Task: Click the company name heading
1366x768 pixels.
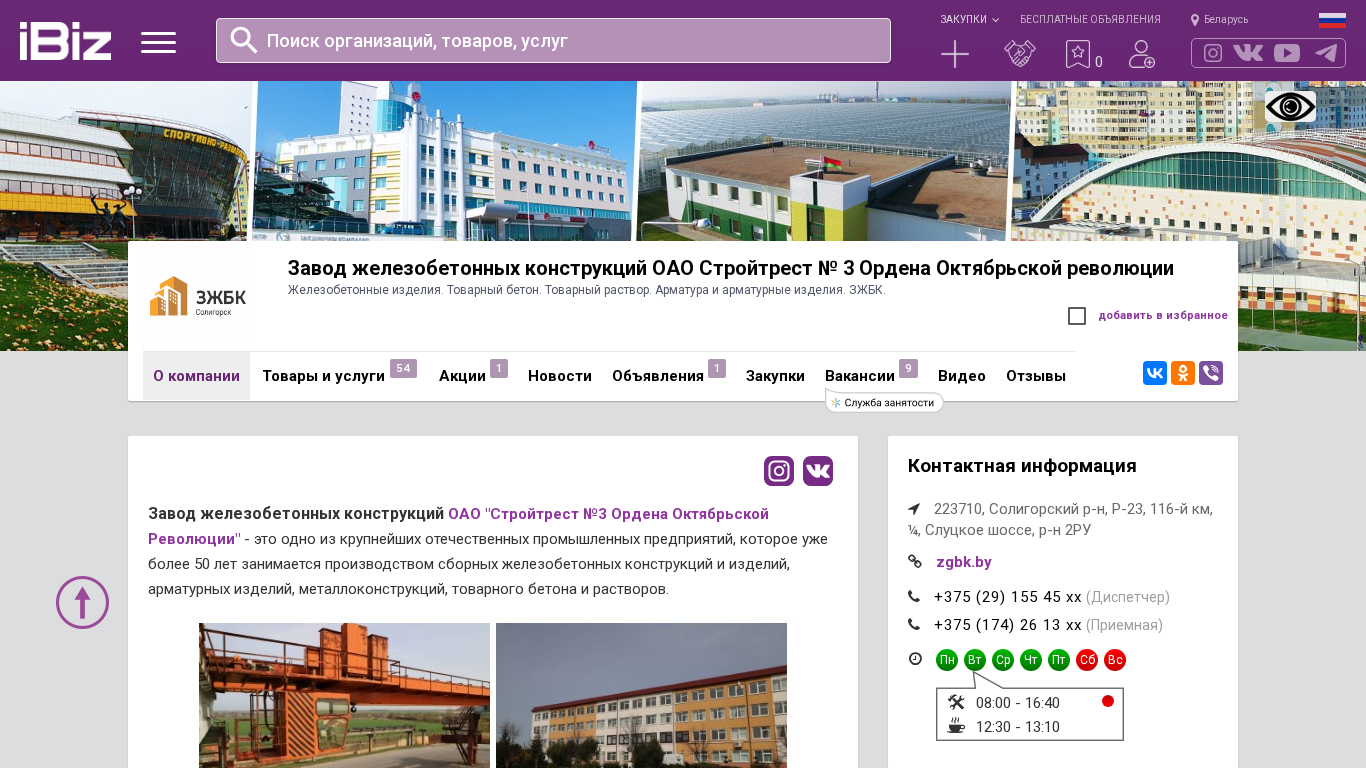Action: point(731,268)
